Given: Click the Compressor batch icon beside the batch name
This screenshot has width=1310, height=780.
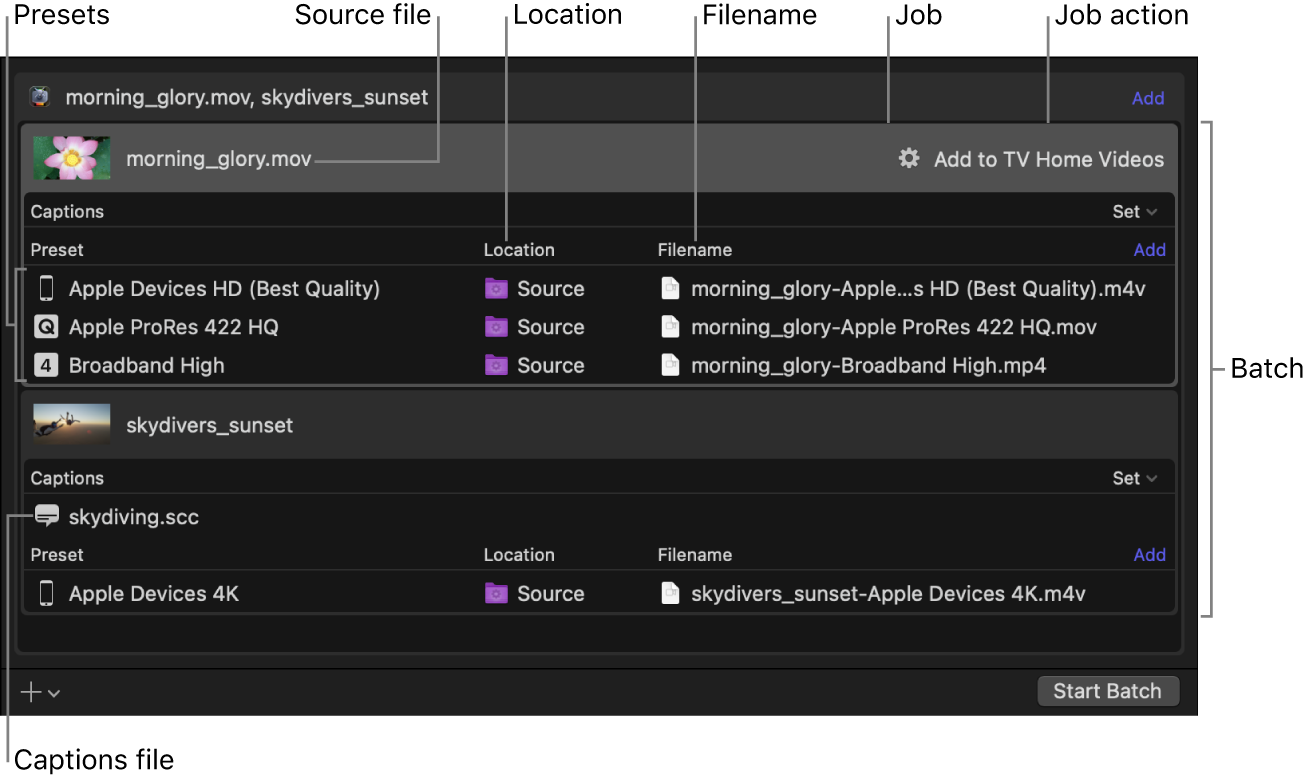Looking at the screenshot, I should point(39,97).
